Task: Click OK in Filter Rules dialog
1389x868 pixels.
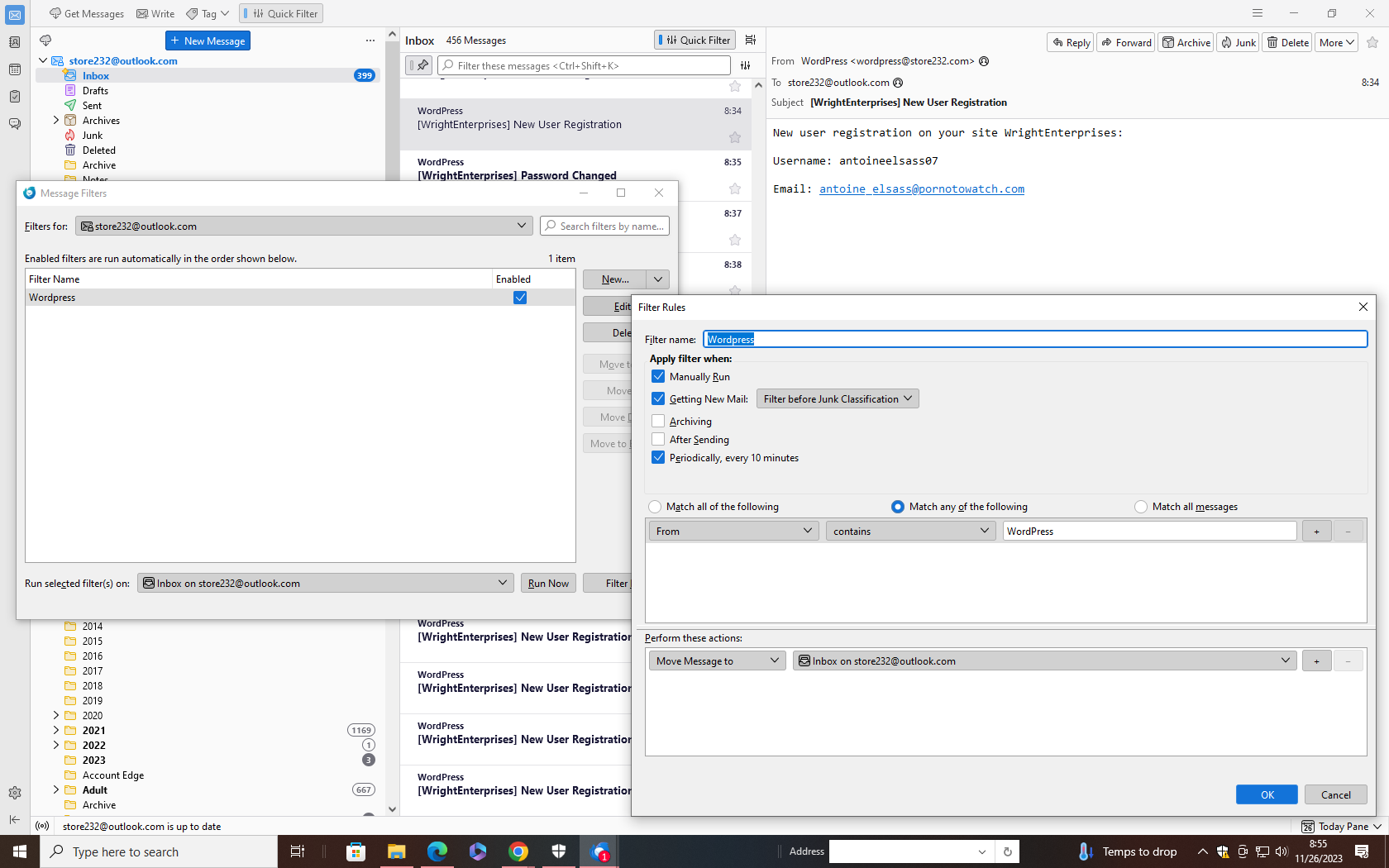Action: pos(1267,794)
